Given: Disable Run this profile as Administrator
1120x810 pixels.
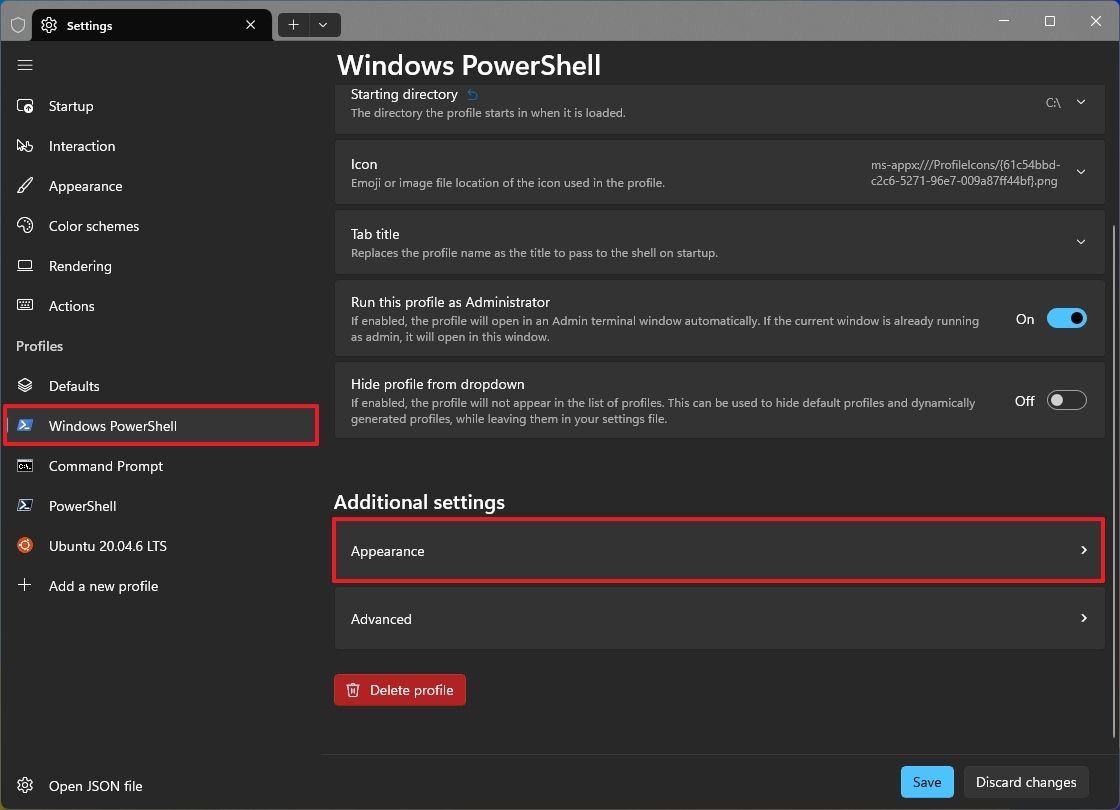Looking at the screenshot, I should [x=1066, y=318].
